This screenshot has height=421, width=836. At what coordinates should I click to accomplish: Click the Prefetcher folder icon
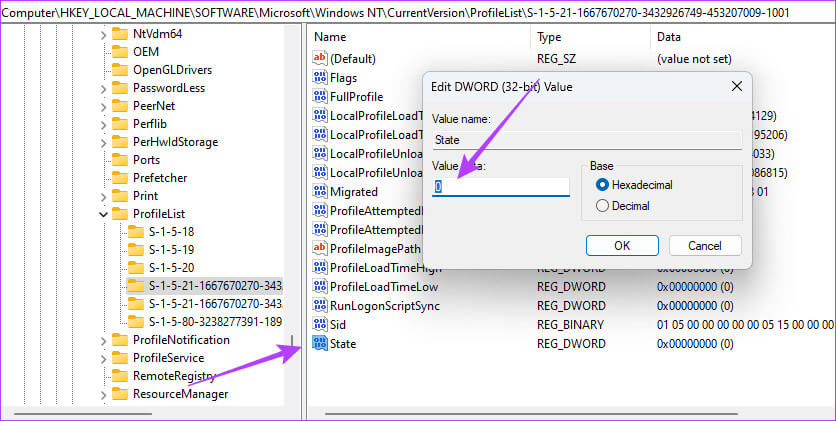[120, 178]
